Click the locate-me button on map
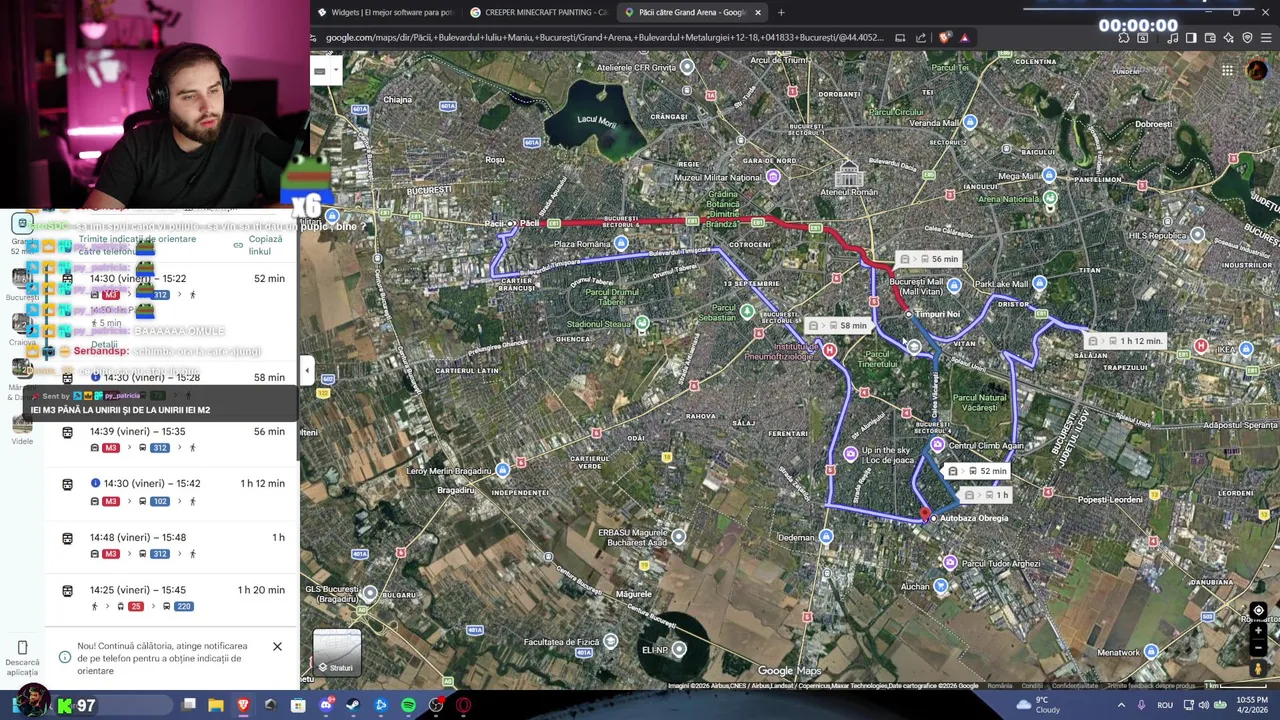This screenshot has height=720, width=1280. click(1259, 610)
